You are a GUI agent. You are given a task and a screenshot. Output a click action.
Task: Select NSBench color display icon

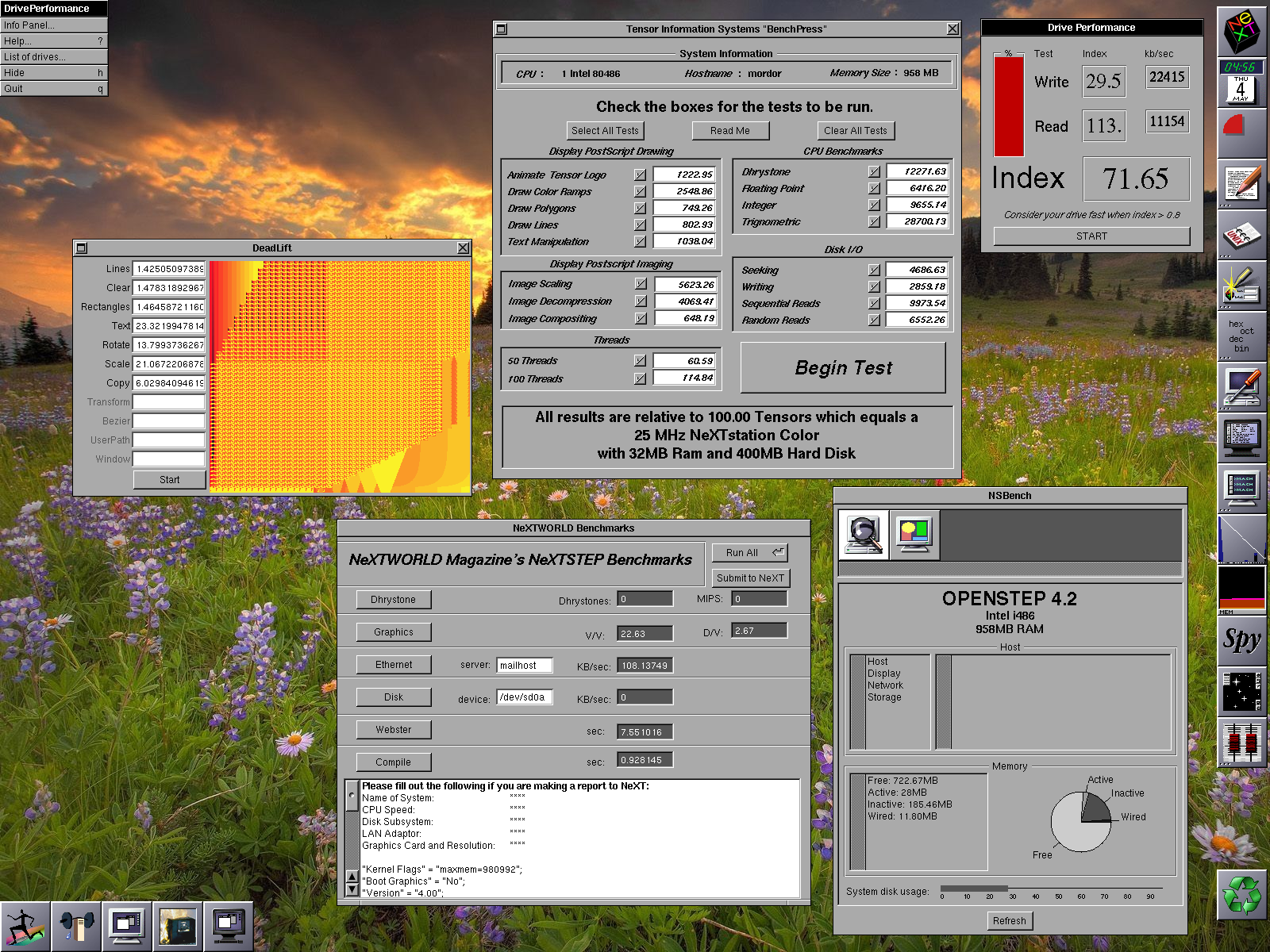click(914, 535)
